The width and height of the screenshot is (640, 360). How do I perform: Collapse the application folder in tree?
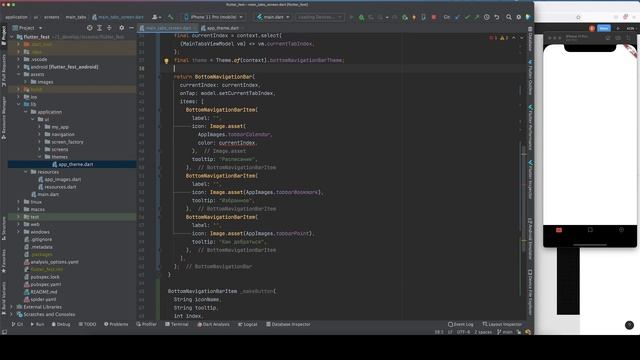click(x=26, y=112)
